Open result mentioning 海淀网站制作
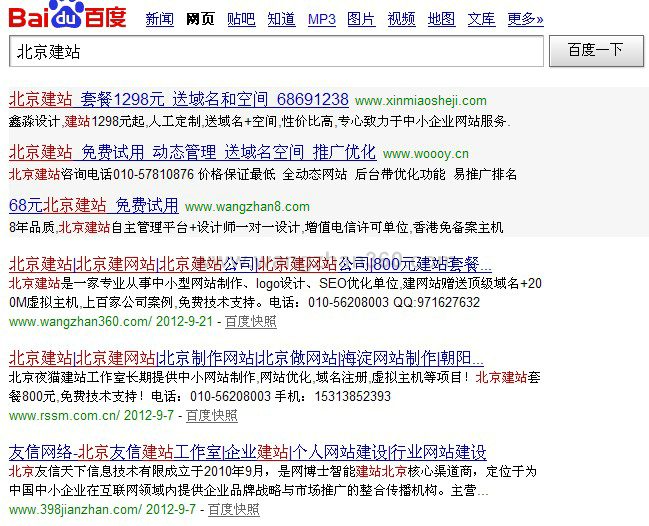649x526 pixels. coord(246,357)
